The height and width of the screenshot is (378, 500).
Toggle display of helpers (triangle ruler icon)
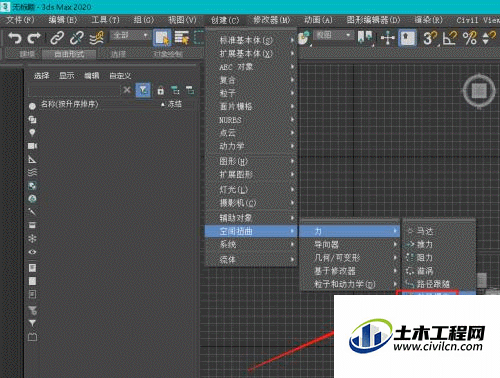coord(32,159)
